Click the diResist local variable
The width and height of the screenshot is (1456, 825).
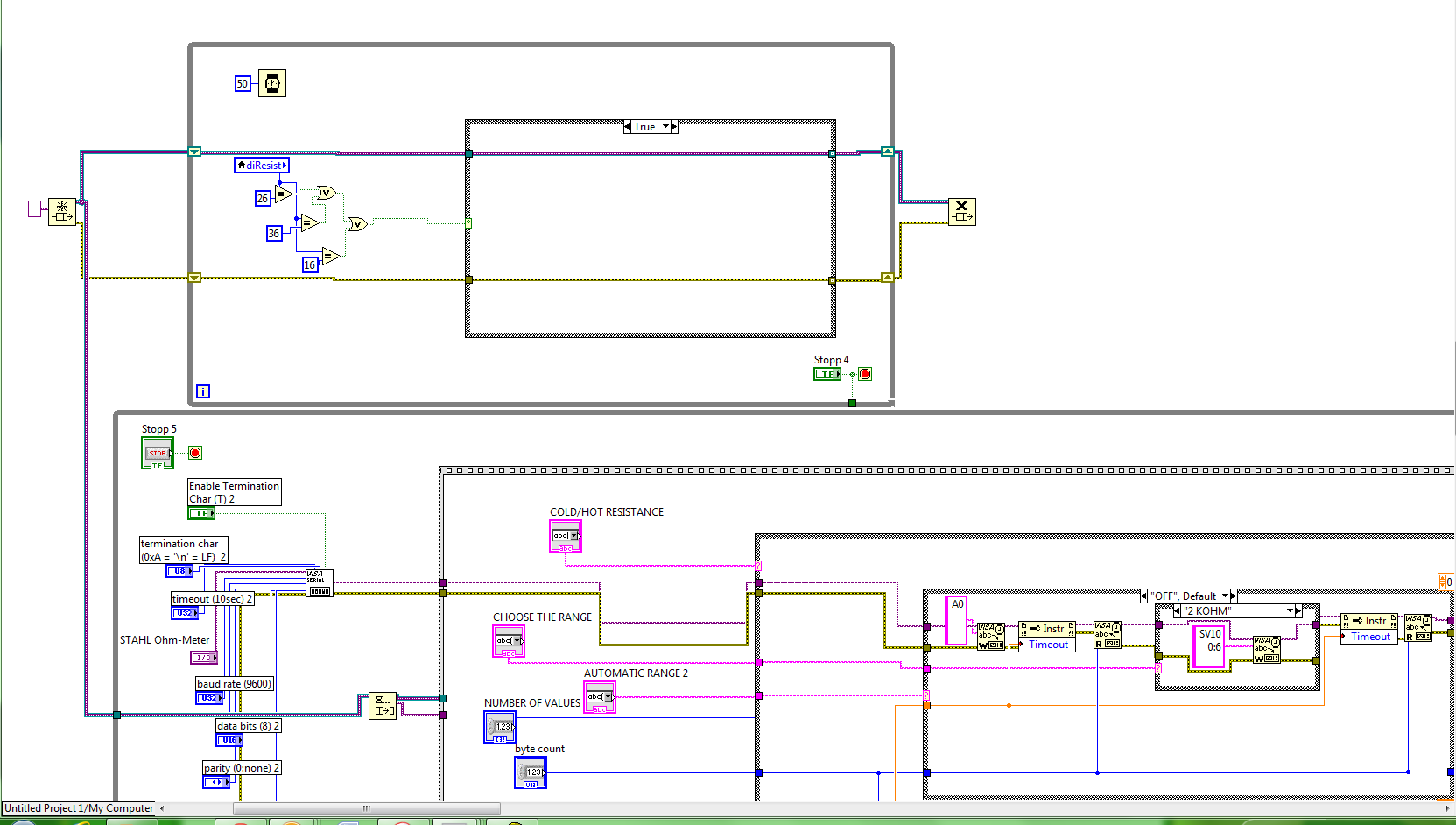point(262,165)
